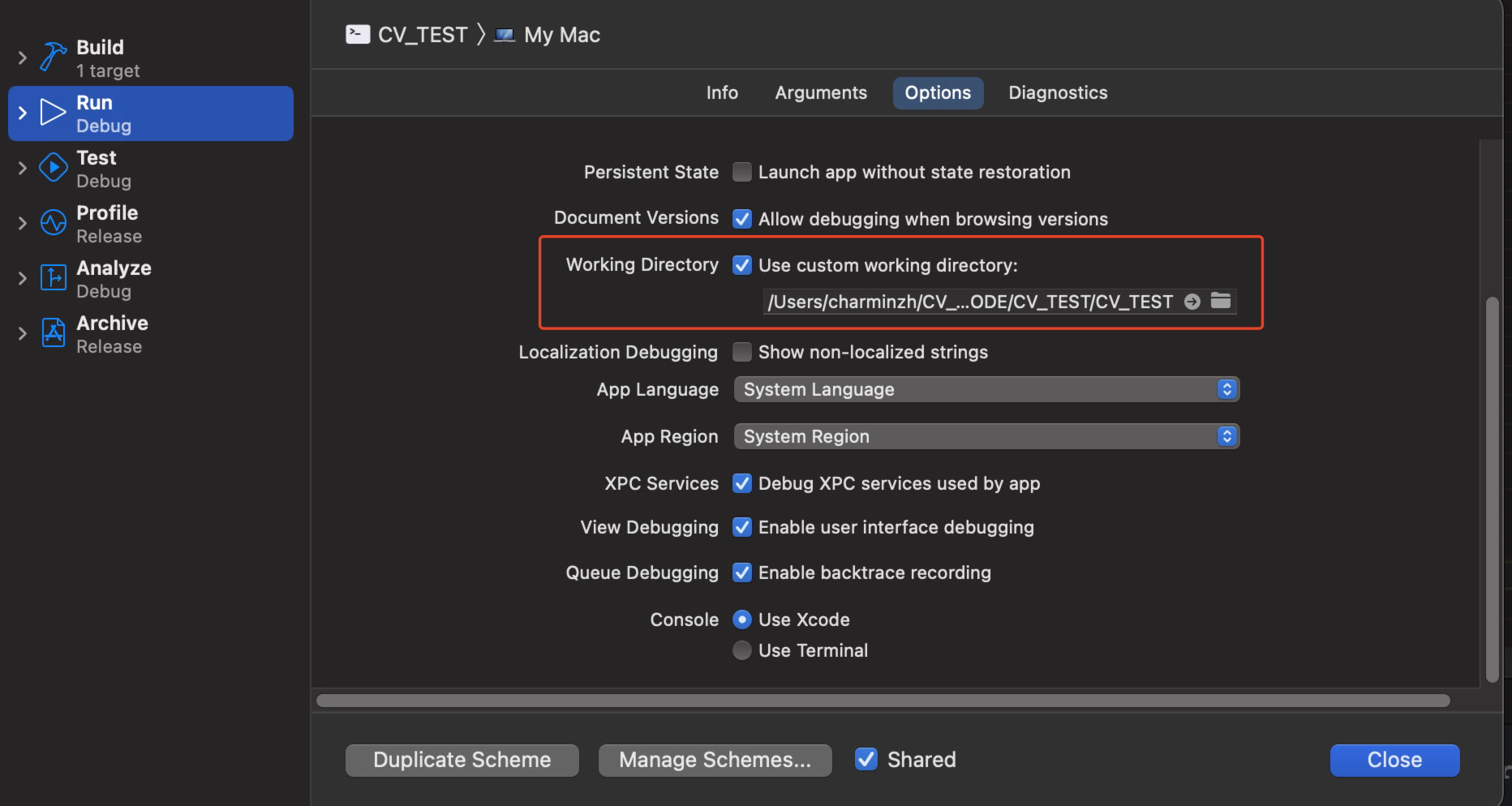The image size is (1512, 806).
Task: Click the Working Directory label
Action: click(x=642, y=264)
